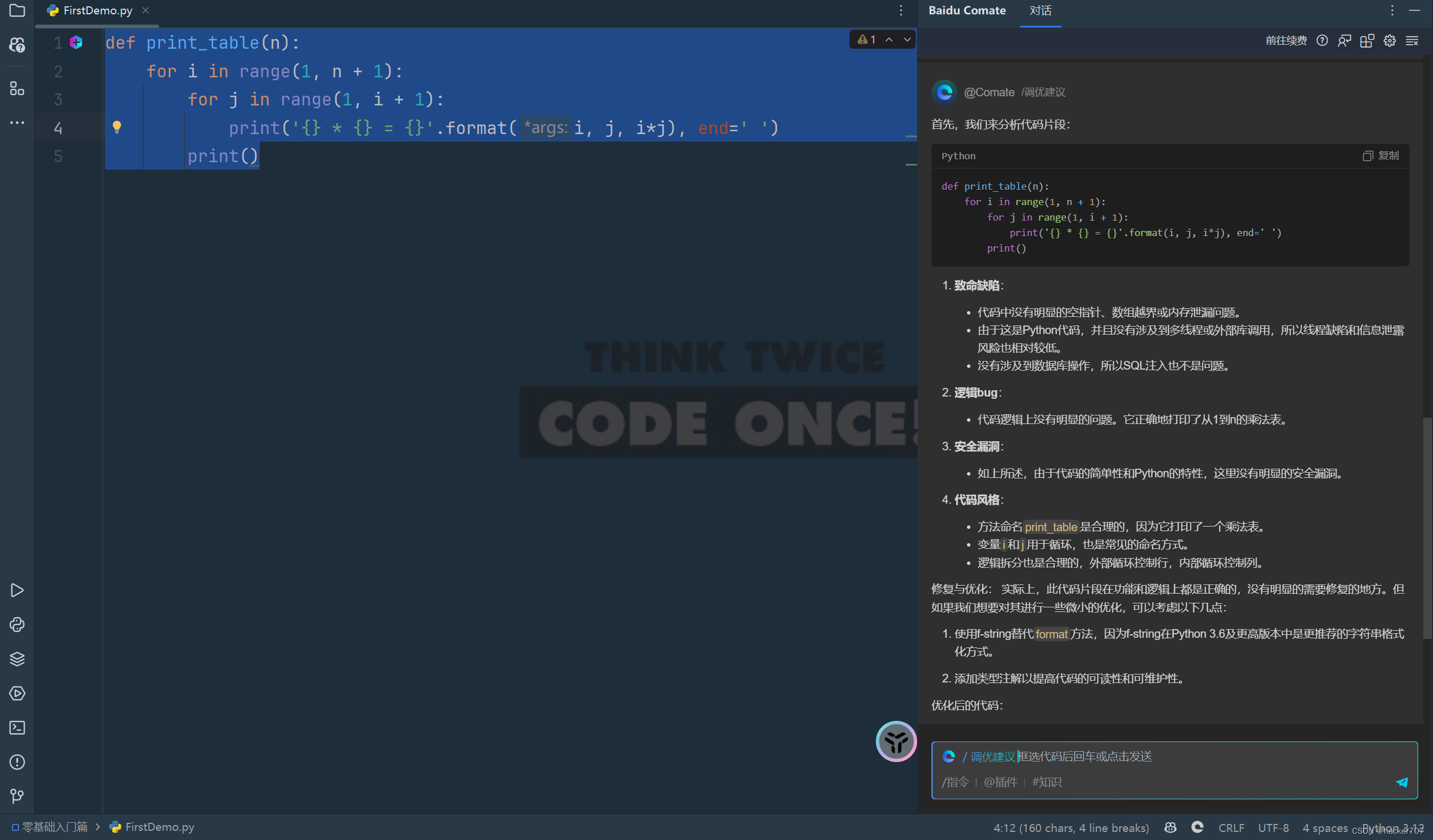
Task: Open the Git version control window
Action: 17,796
